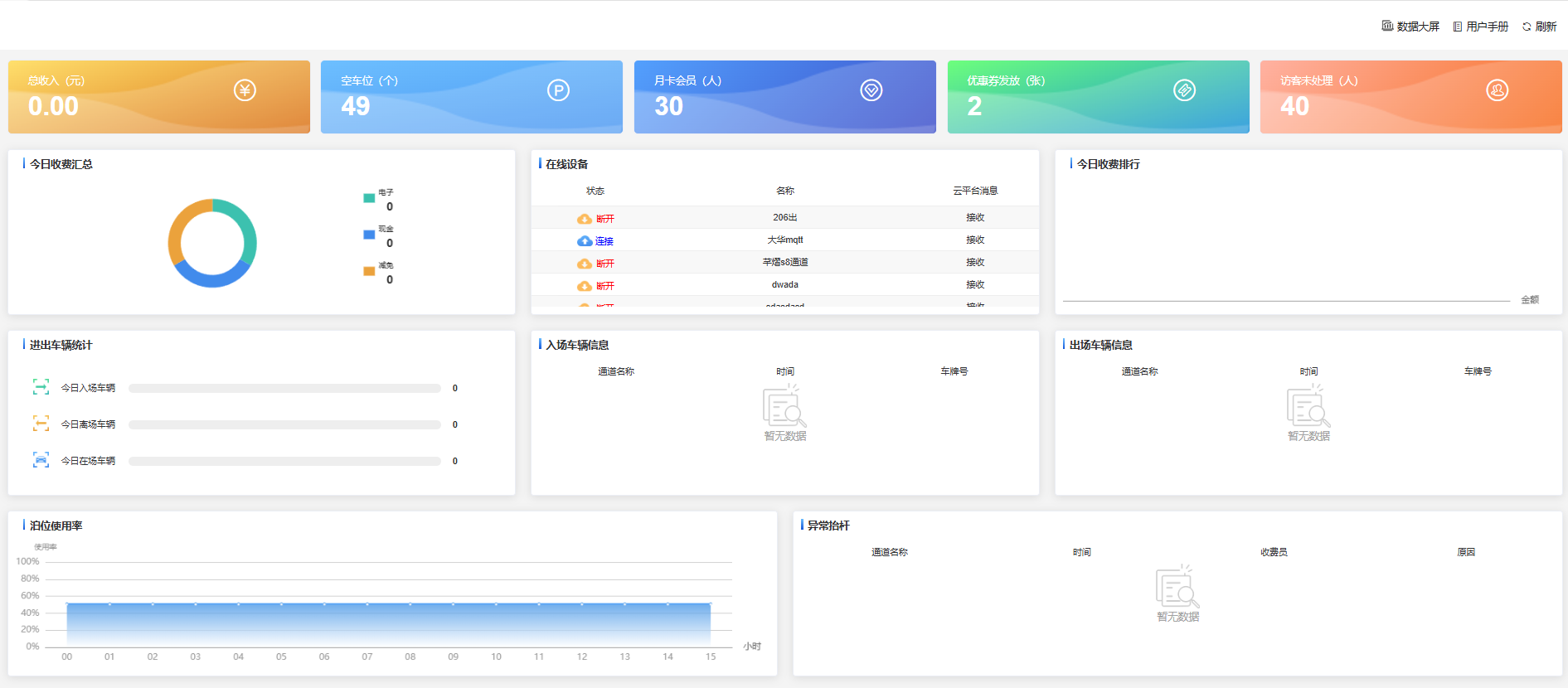
Task: Click the 访客未处理 value 40
Action: point(1295,106)
